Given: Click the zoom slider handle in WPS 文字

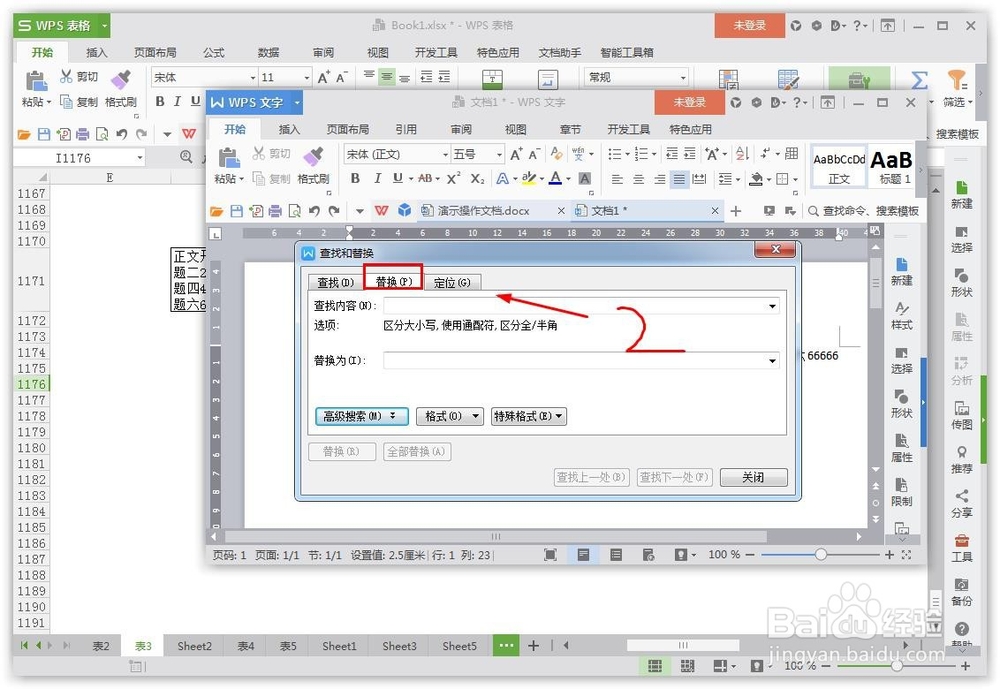Looking at the screenshot, I should pyautogui.click(x=821, y=554).
